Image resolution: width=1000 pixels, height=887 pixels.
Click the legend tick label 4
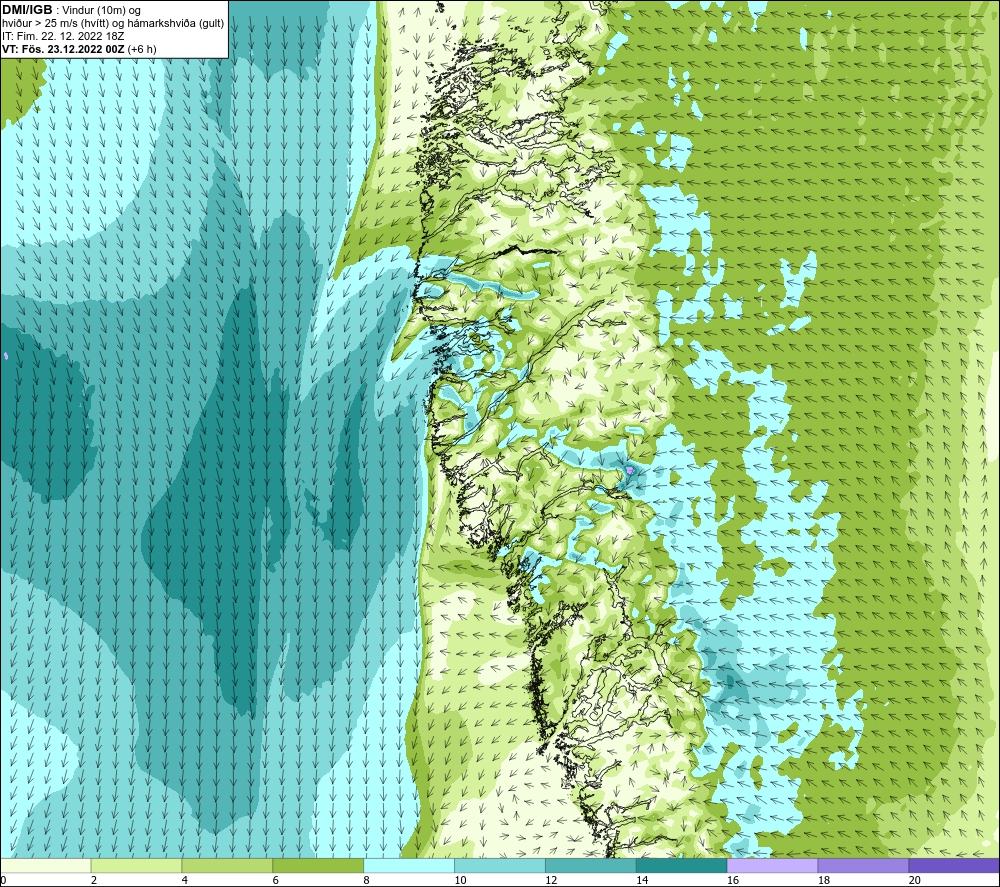point(184,880)
